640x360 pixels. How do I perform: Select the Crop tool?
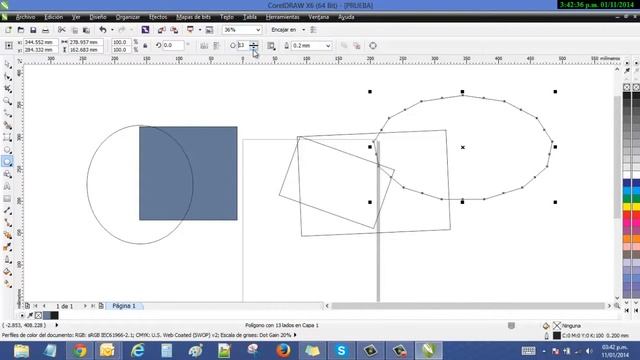(x=7, y=89)
